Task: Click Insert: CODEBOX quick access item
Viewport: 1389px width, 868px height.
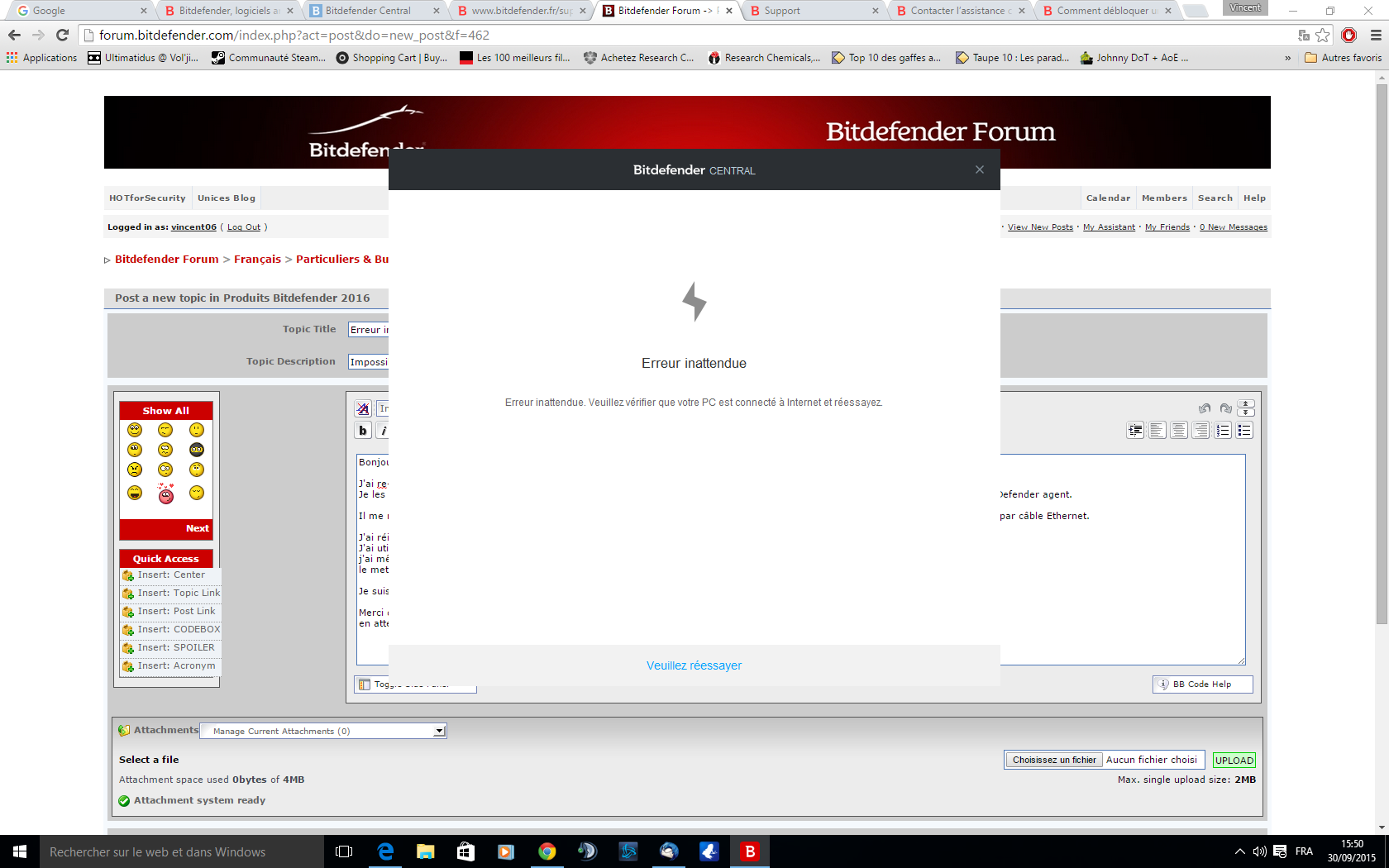Action: tap(171, 630)
